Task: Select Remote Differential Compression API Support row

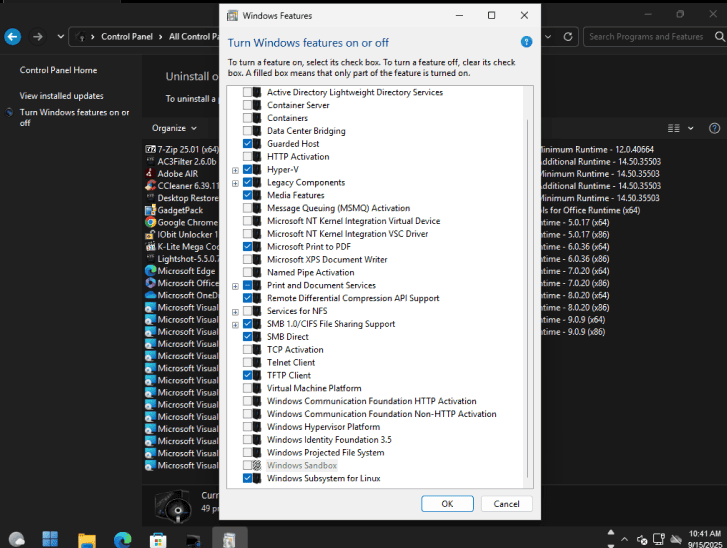Action: coord(353,298)
